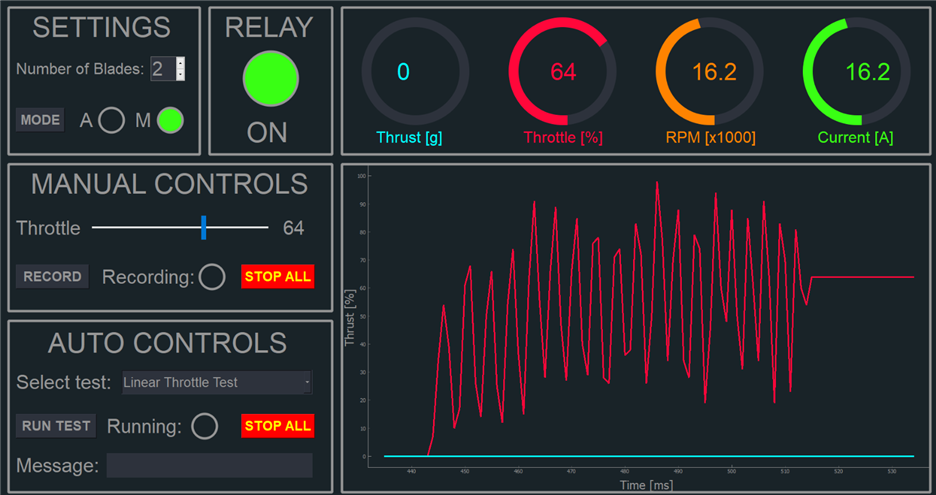Click the Thrust [g] circular gauge
Viewport: 936px width, 495px height.
tap(415, 72)
